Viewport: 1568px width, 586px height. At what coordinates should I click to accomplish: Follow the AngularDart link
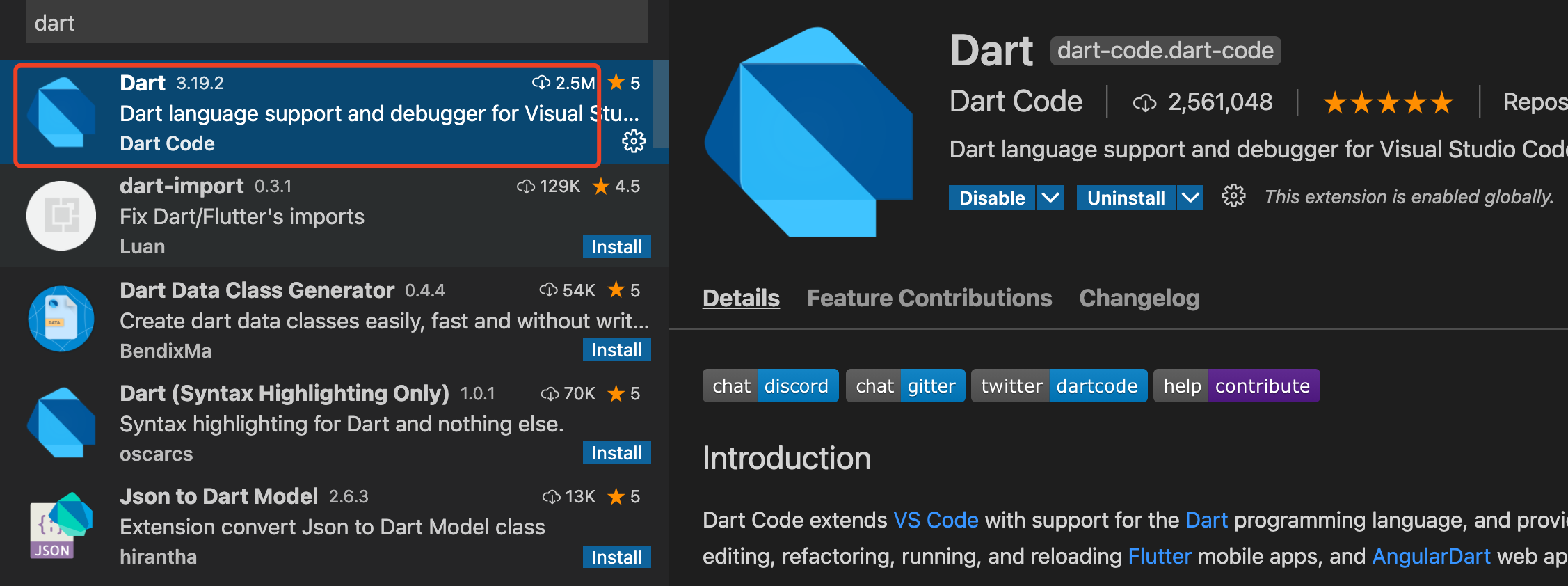[x=1431, y=556]
